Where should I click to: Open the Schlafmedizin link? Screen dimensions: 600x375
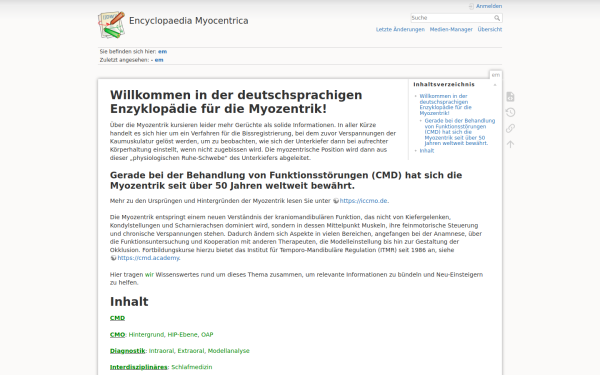point(192,367)
